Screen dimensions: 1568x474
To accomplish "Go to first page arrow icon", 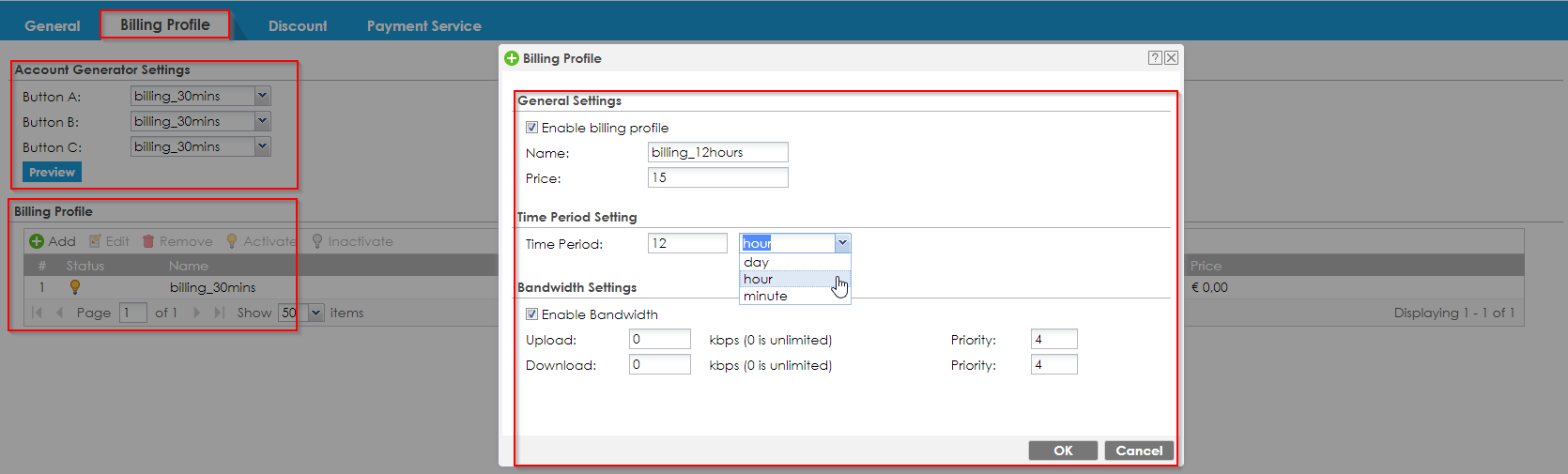I will tap(37, 313).
